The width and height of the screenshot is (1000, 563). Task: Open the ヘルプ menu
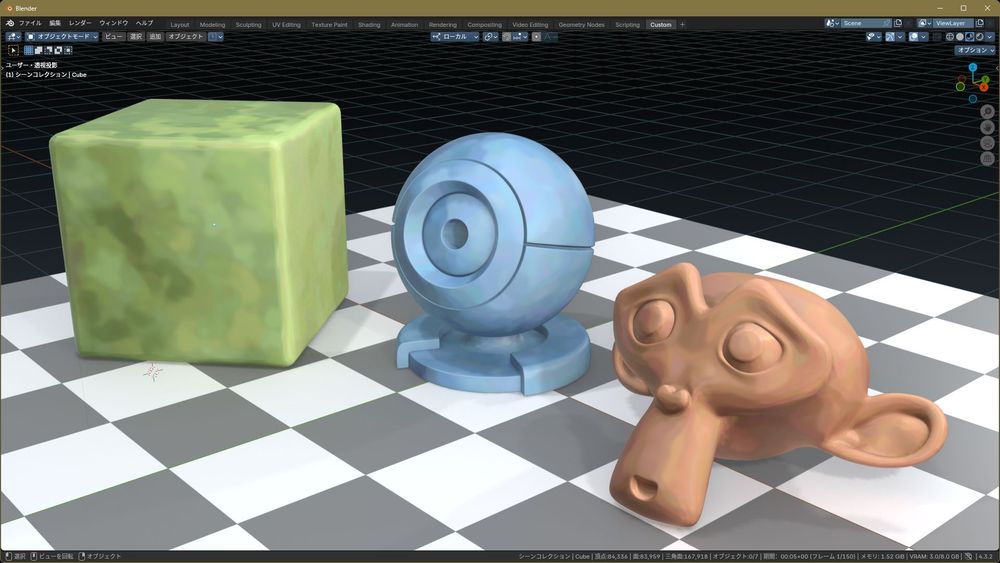144,24
